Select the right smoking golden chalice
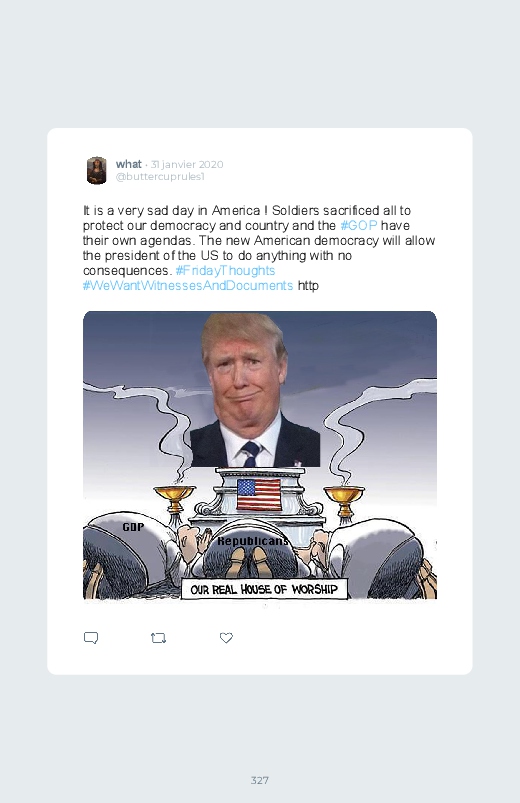This screenshot has height=803, width=520. point(344,500)
